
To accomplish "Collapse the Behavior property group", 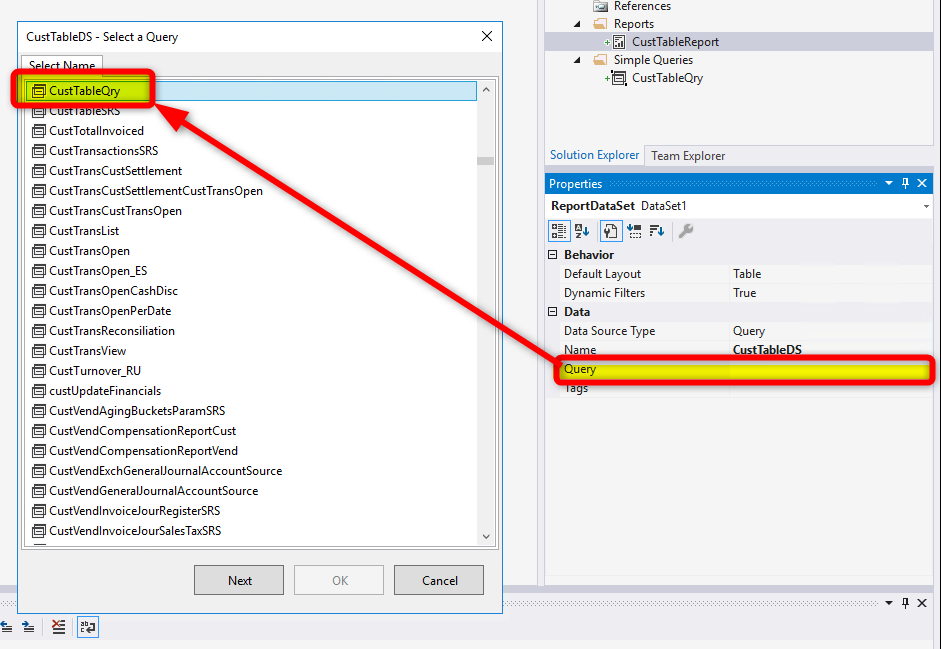I will click(553, 255).
